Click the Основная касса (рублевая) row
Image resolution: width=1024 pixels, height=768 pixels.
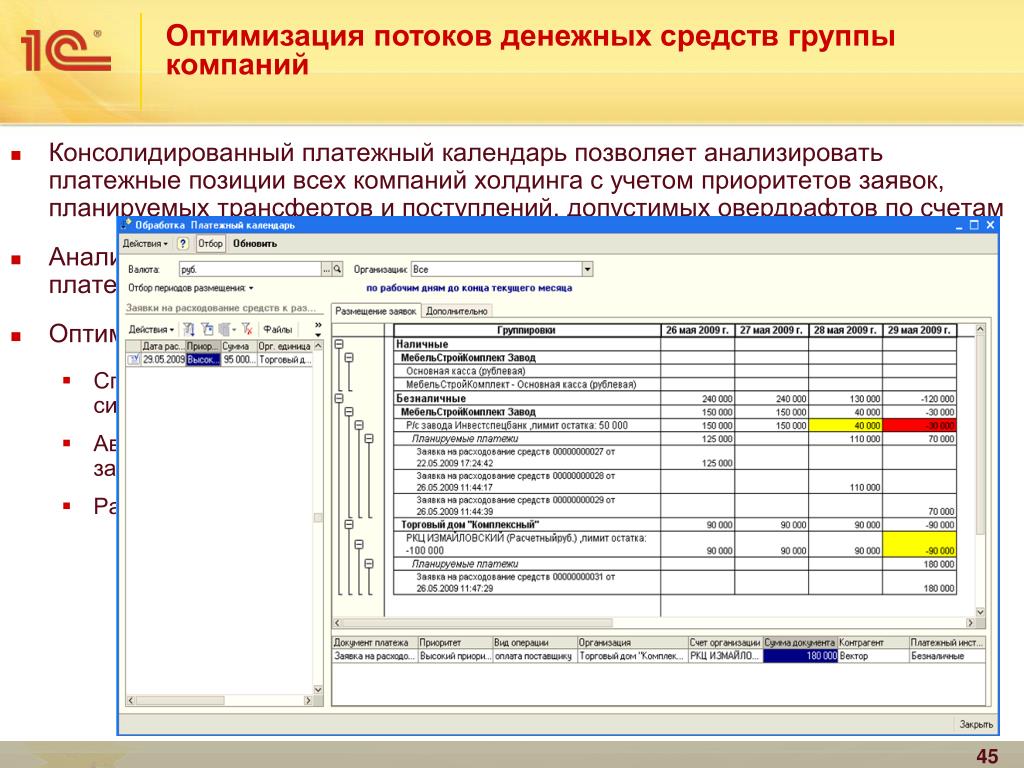pyautogui.click(x=527, y=371)
